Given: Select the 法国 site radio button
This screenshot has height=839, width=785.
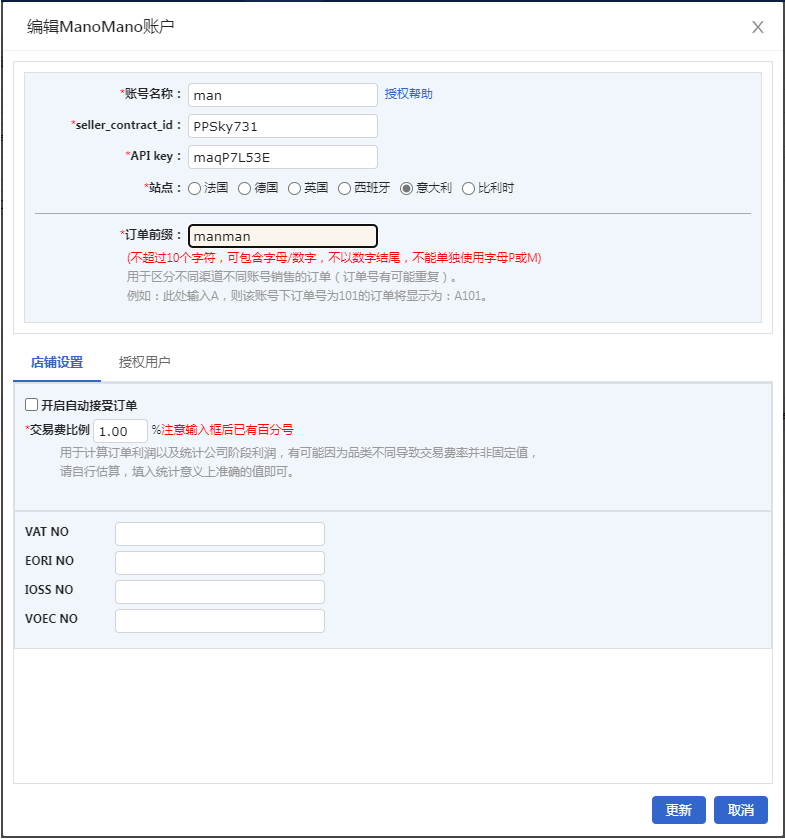Looking at the screenshot, I should [x=195, y=188].
